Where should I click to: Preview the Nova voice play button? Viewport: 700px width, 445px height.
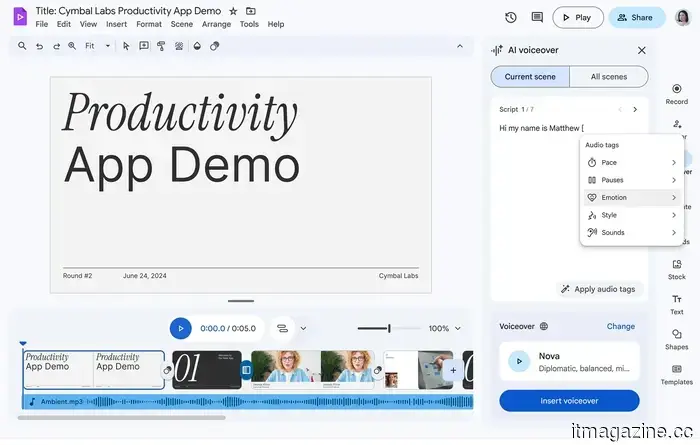pos(519,362)
